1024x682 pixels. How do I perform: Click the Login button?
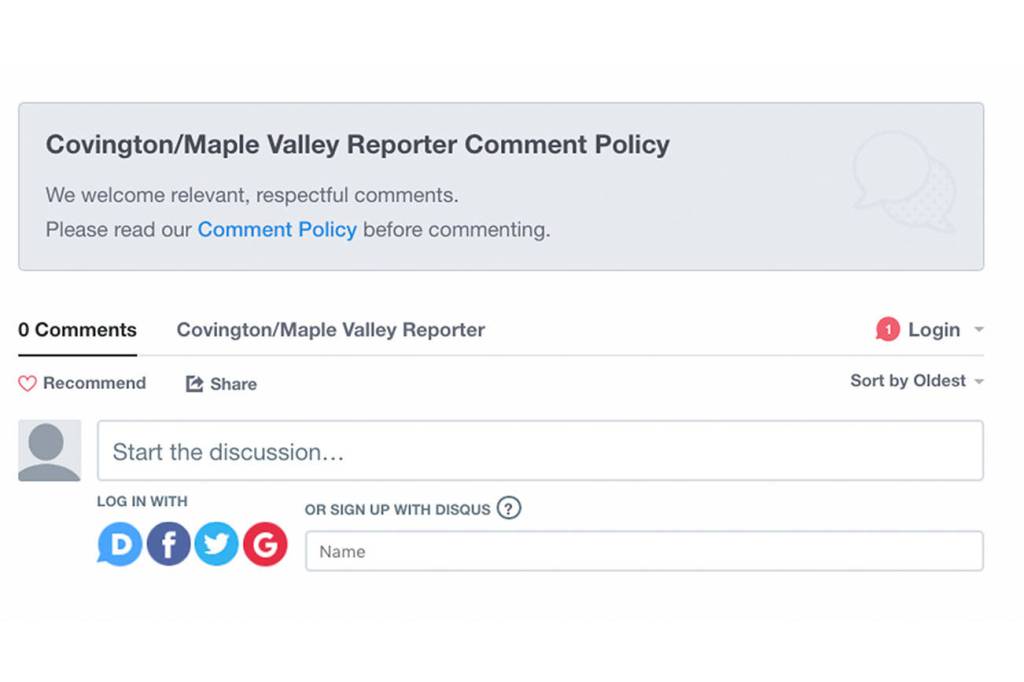[933, 329]
